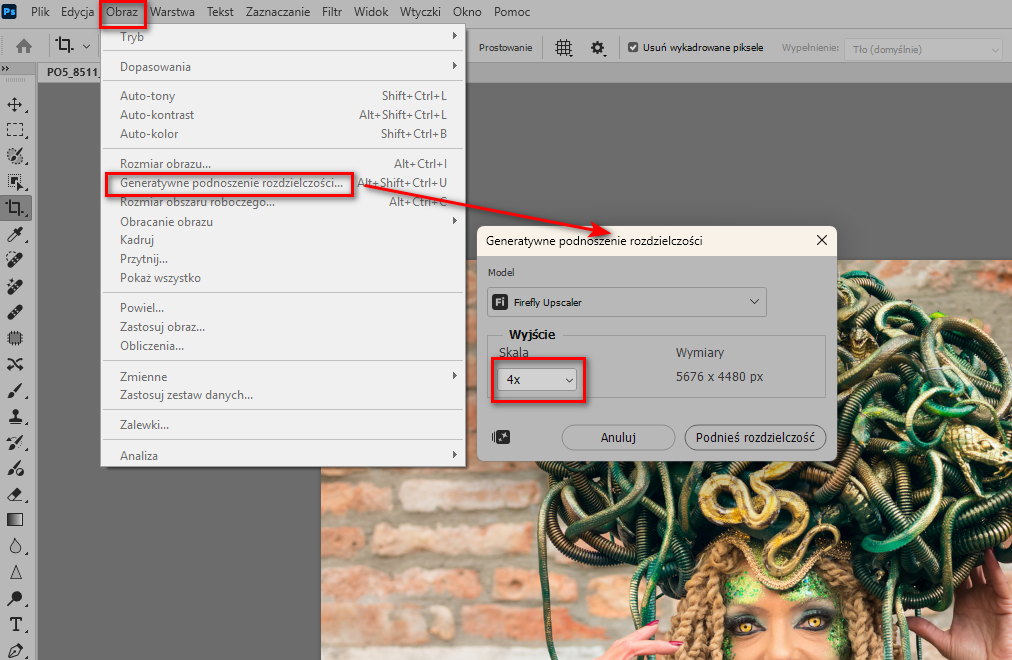Image resolution: width=1012 pixels, height=660 pixels.
Task: Select the Eyedropper tool
Action: [x=15, y=234]
